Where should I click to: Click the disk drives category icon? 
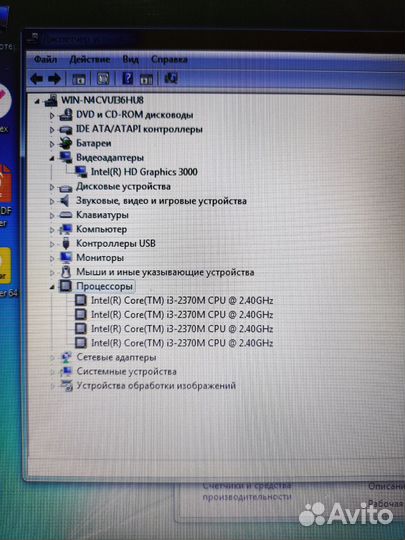point(65,188)
